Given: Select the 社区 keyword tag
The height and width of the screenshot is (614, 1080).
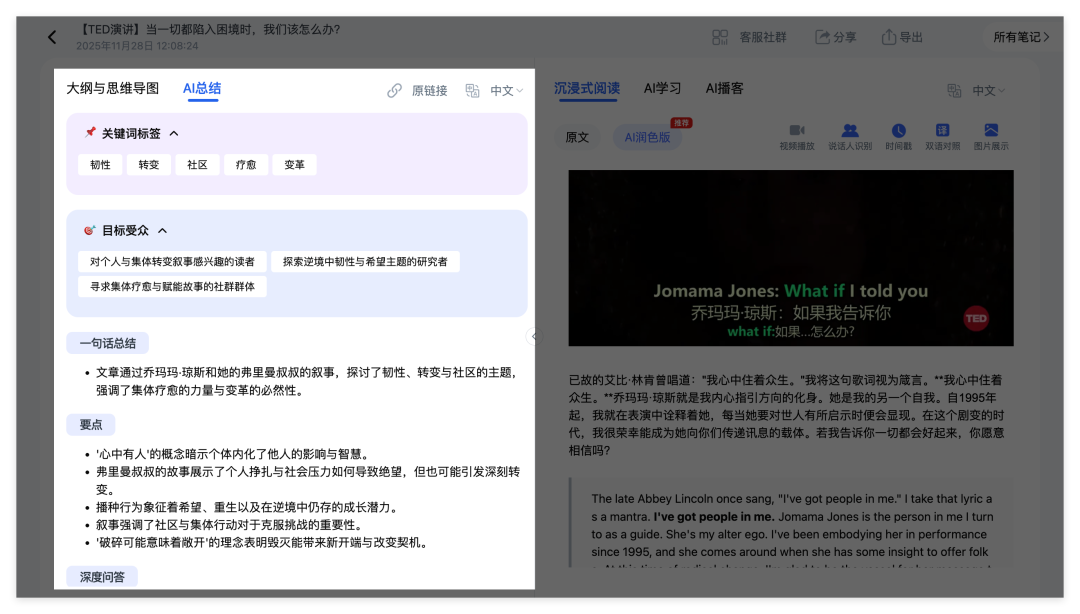Looking at the screenshot, I should (197, 165).
